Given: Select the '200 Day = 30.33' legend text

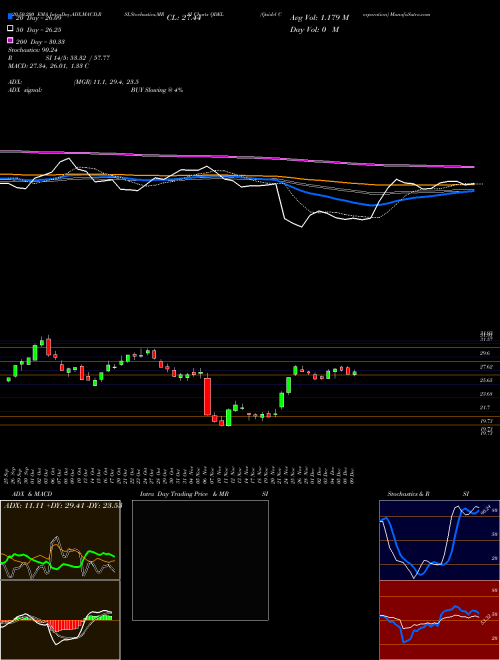Looking at the screenshot, I should point(40,42).
